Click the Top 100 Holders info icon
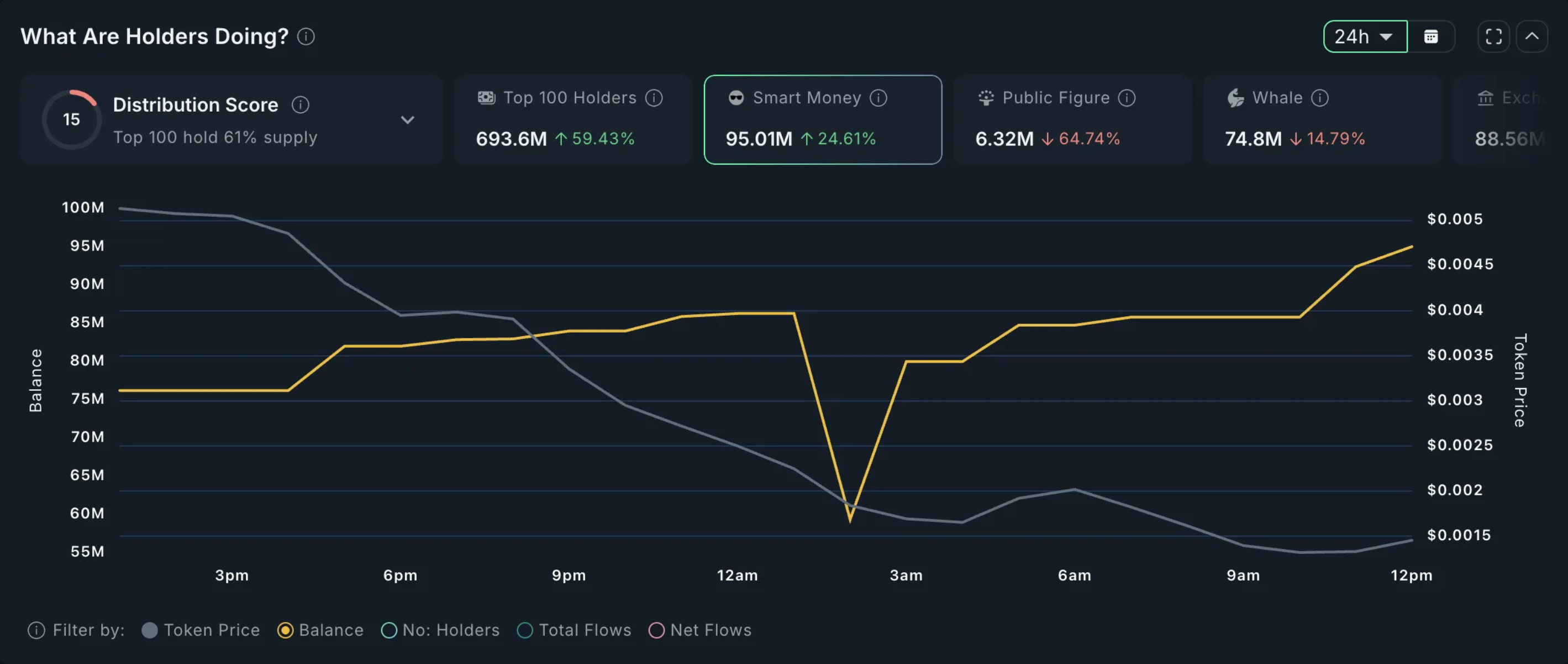 [x=654, y=98]
